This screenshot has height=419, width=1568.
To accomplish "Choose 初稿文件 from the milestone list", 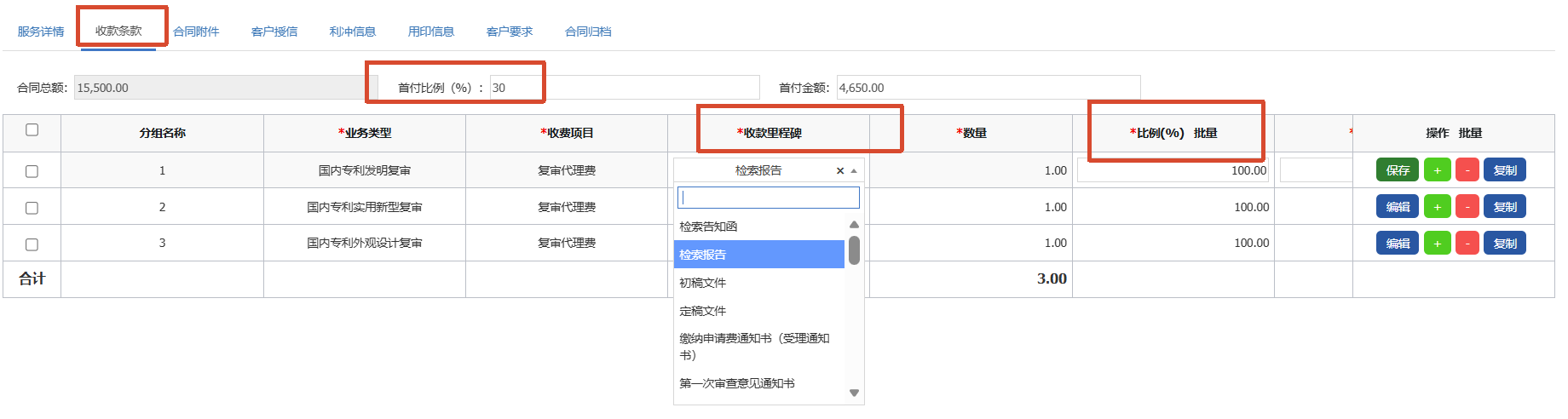I will pyautogui.click(x=759, y=283).
